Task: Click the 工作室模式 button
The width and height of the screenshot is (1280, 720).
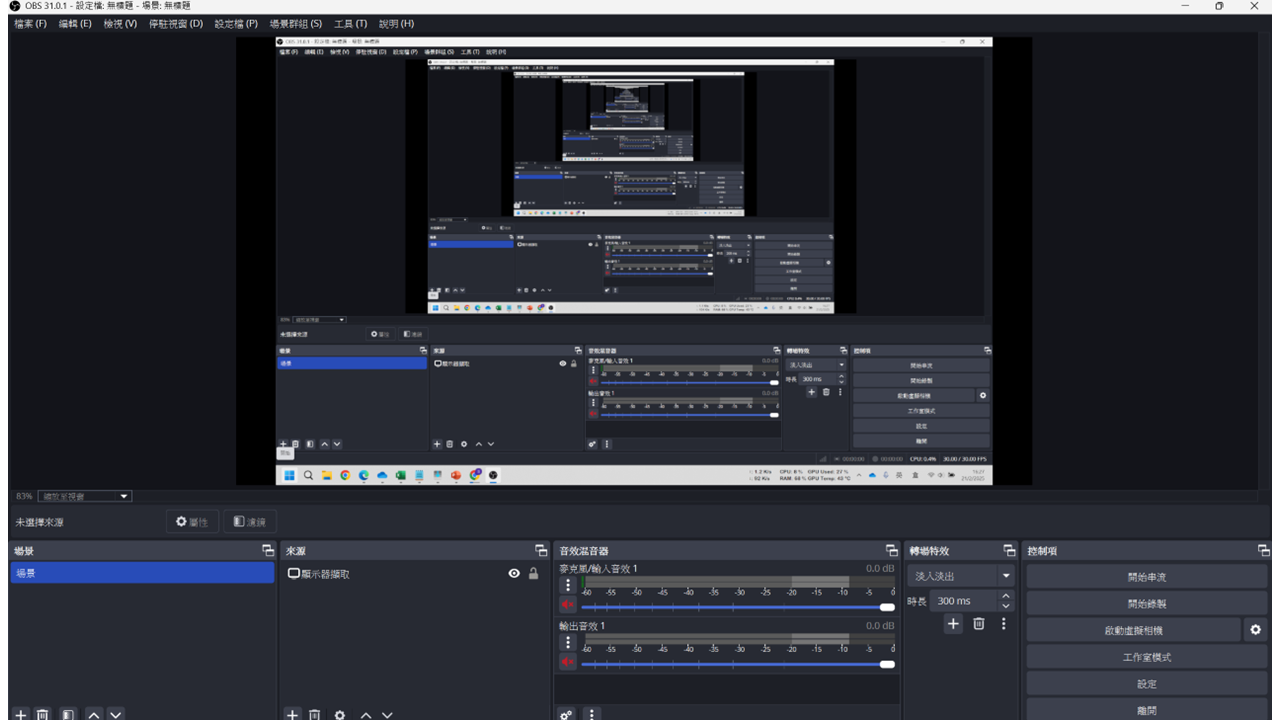Action: (x=1146, y=657)
